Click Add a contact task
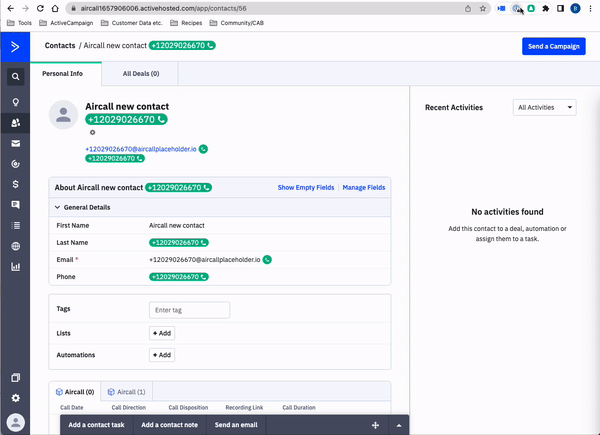This screenshot has width=600, height=435. (x=96, y=425)
